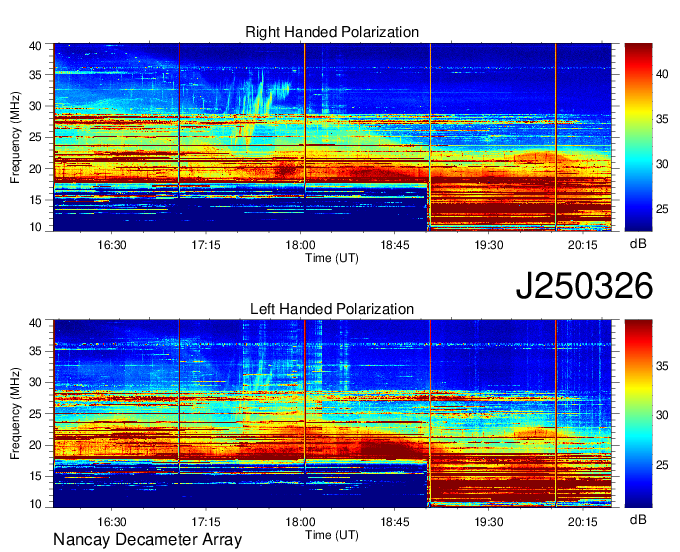Viewport: 680px width, 552px height.
Task: Click 20:15 tick on bottom plot
Action: point(583,522)
